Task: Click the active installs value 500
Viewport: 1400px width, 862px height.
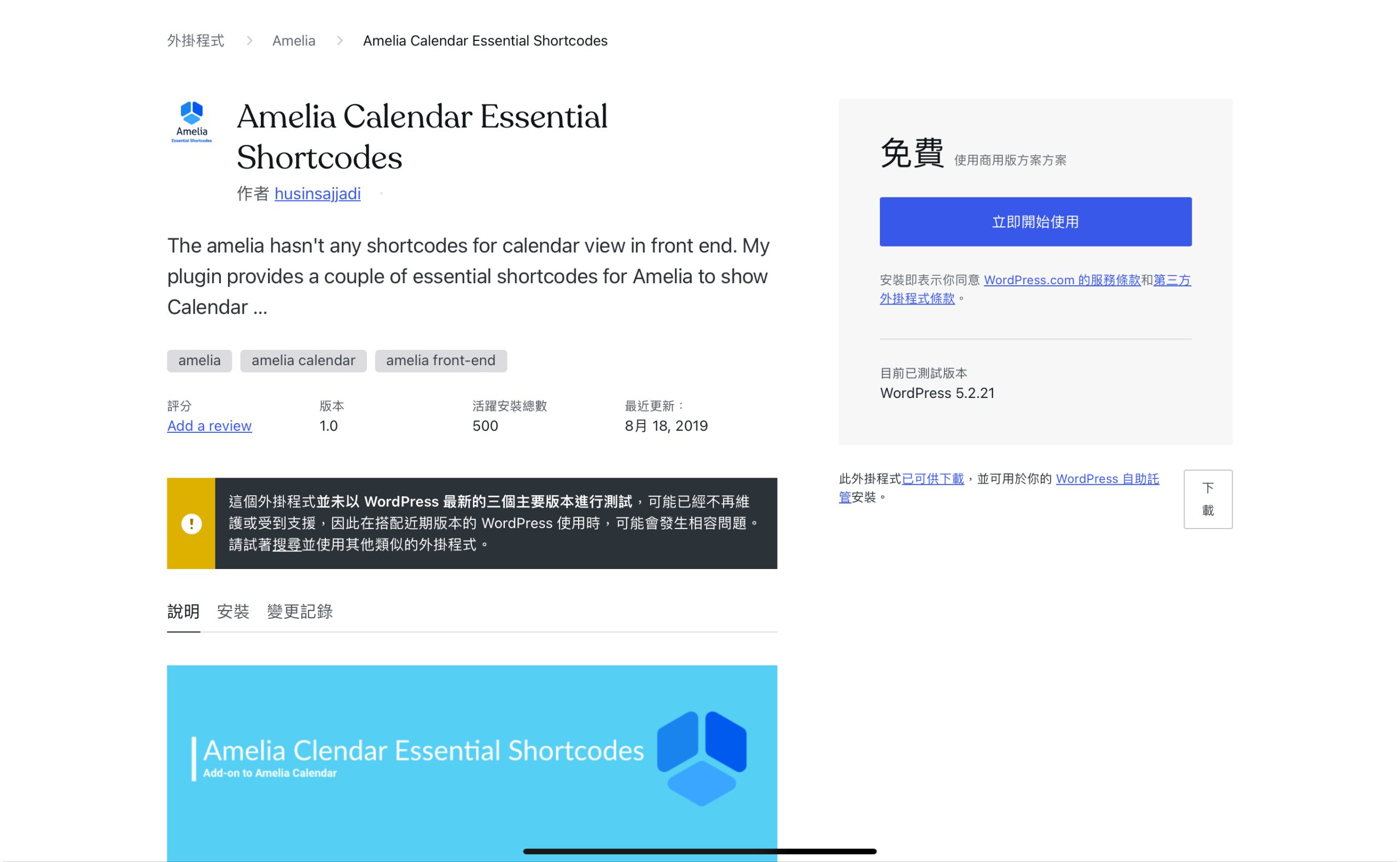Action: [x=485, y=426]
